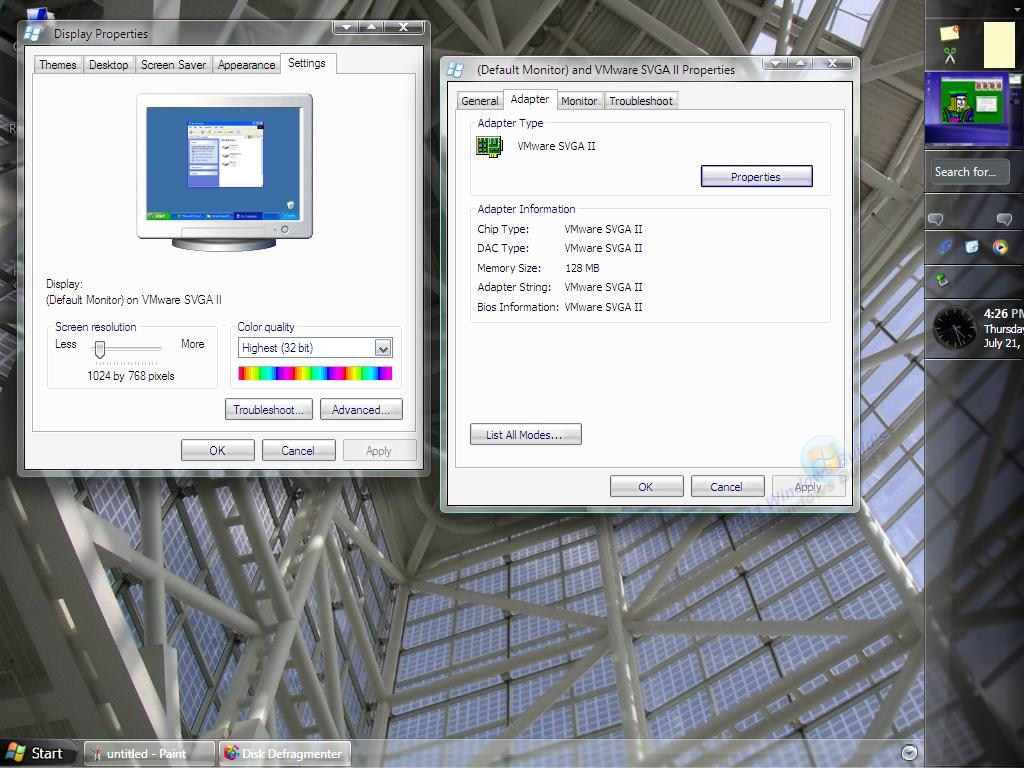The height and width of the screenshot is (768, 1024).
Task: Click the green icon above the clock
Action: click(x=942, y=280)
